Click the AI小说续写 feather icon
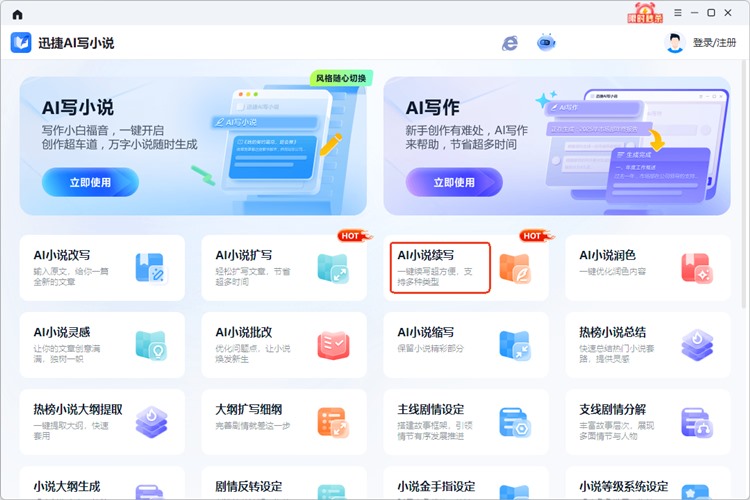This screenshot has width=750, height=500. pyautogui.click(x=515, y=268)
